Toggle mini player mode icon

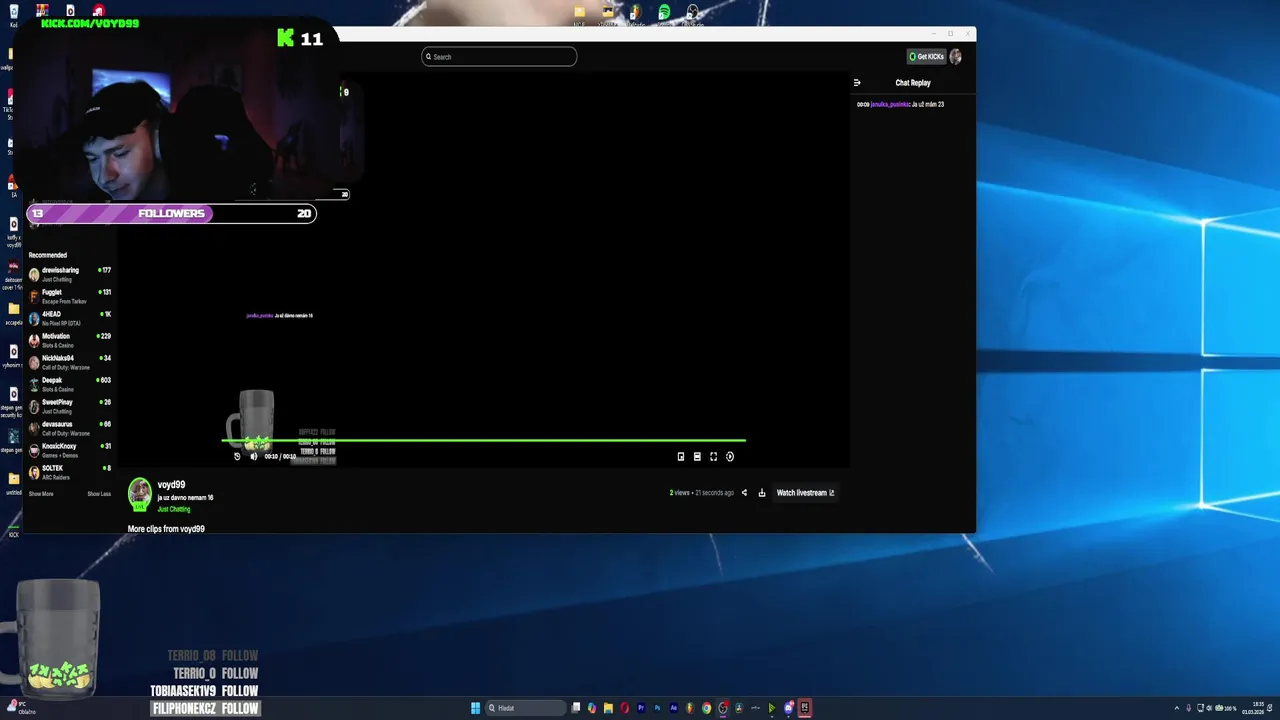tap(681, 456)
